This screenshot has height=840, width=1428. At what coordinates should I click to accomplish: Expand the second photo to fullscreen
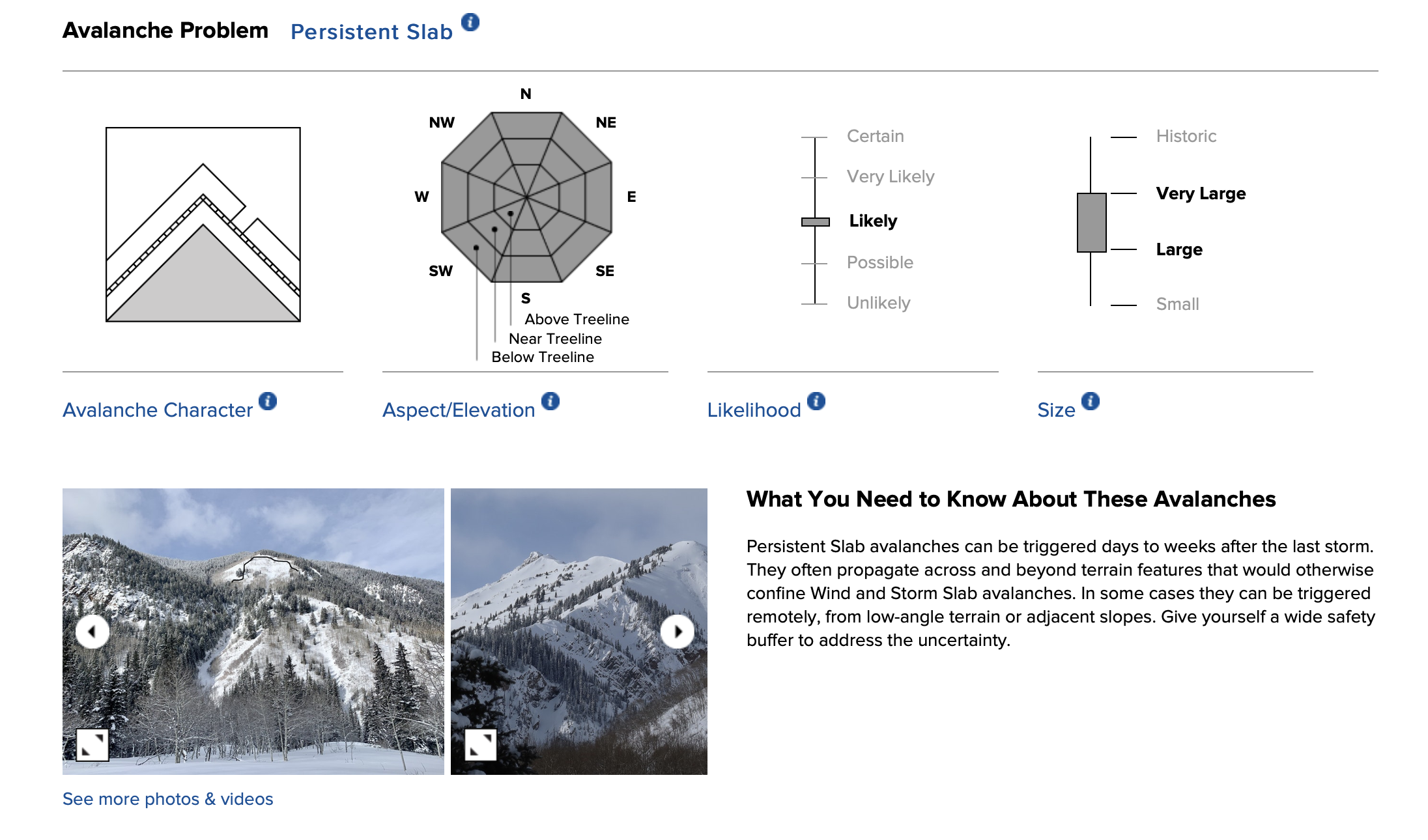tap(481, 745)
